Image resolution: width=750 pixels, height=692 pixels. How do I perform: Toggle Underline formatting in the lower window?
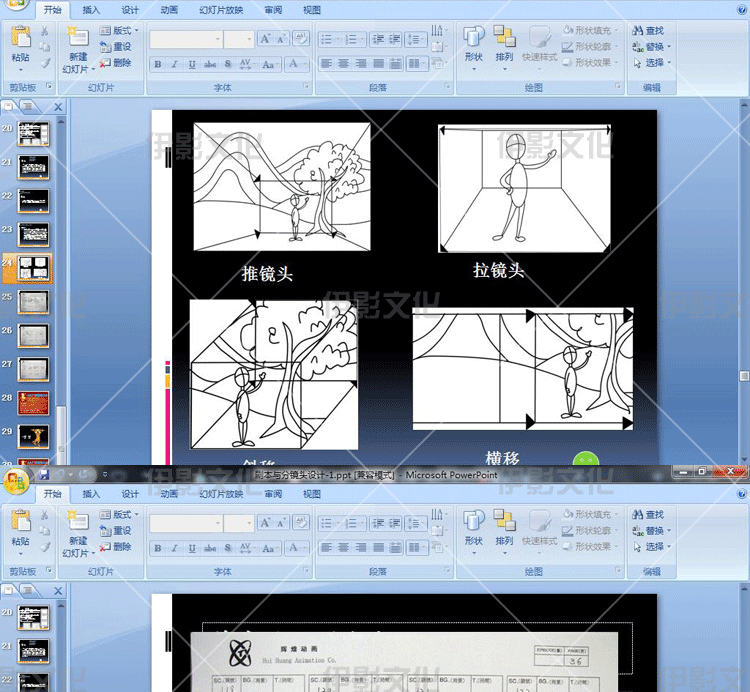(192, 548)
